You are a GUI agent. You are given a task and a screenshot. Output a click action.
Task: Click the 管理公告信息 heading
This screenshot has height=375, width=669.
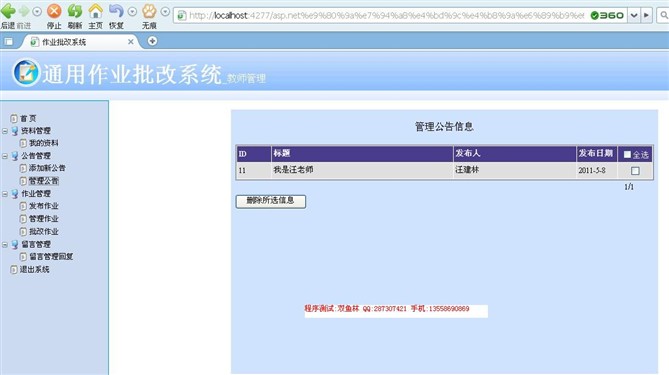click(x=444, y=126)
